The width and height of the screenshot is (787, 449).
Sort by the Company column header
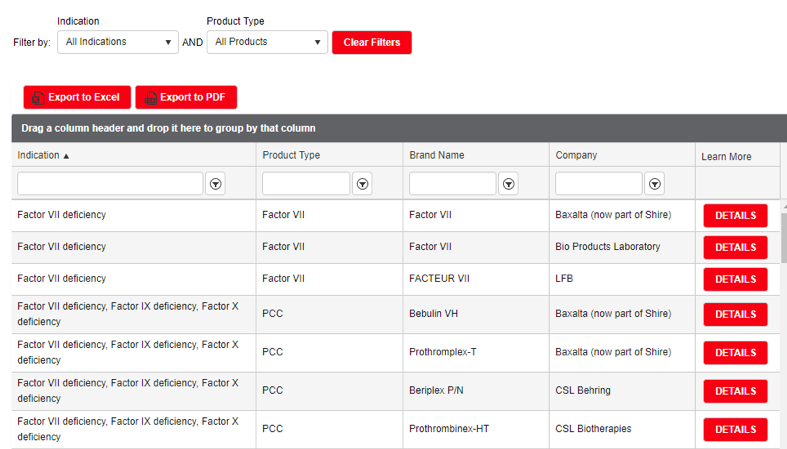pyautogui.click(x=576, y=156)
